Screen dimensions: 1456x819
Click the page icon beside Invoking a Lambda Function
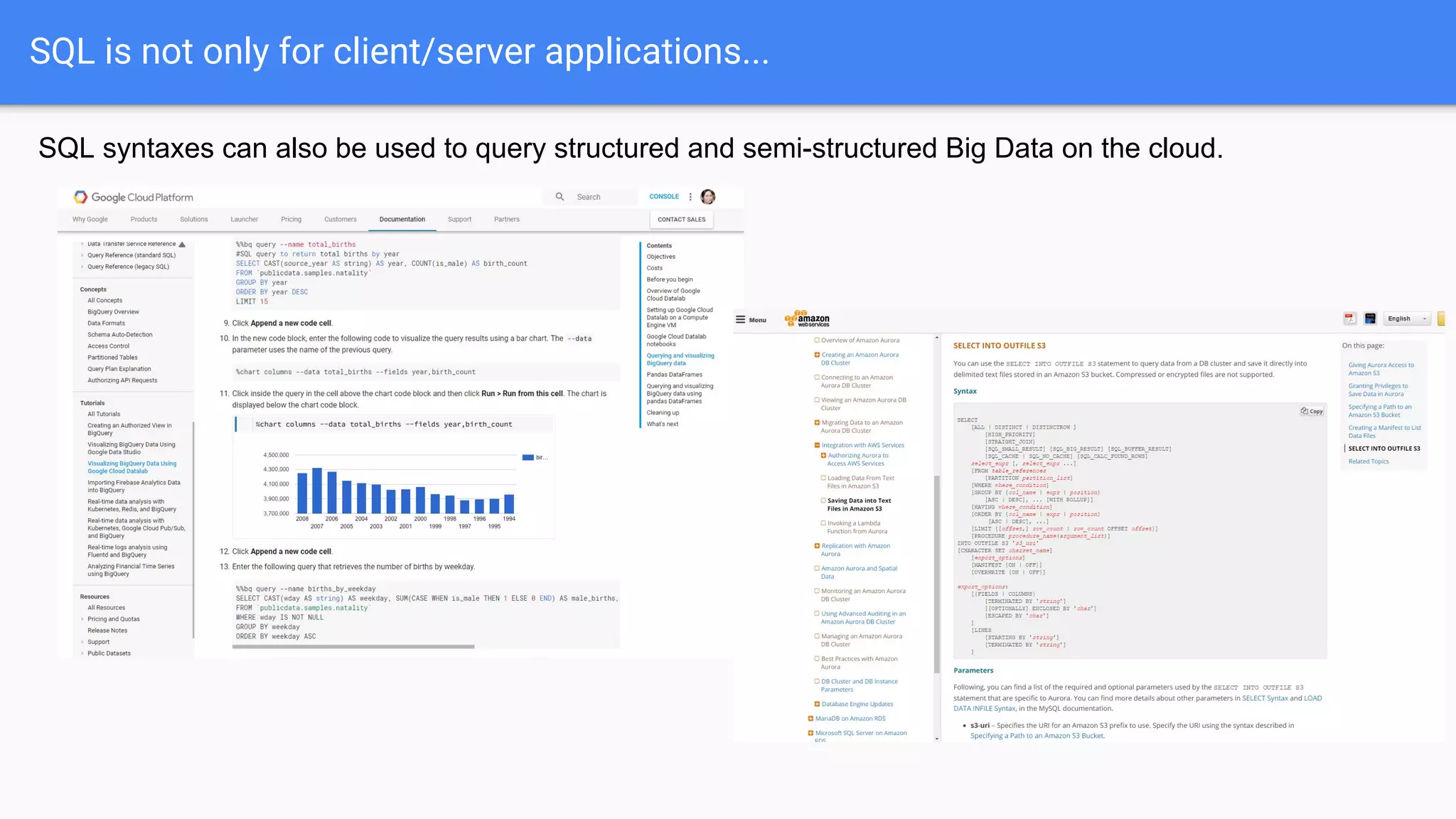[x=823, y=523]
